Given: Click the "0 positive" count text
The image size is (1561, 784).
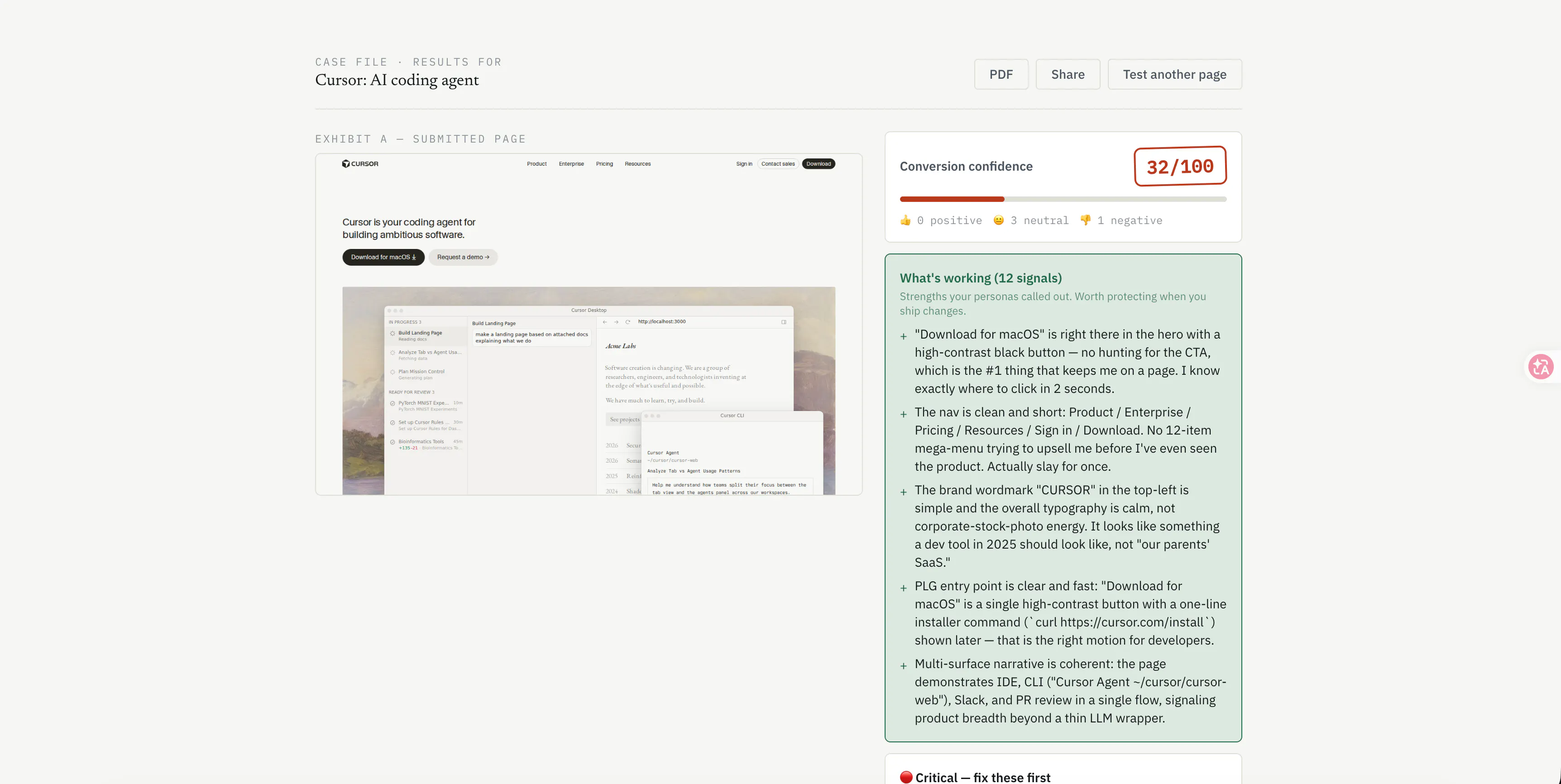Looking at the screenshot, I should [x=949, y=220].
